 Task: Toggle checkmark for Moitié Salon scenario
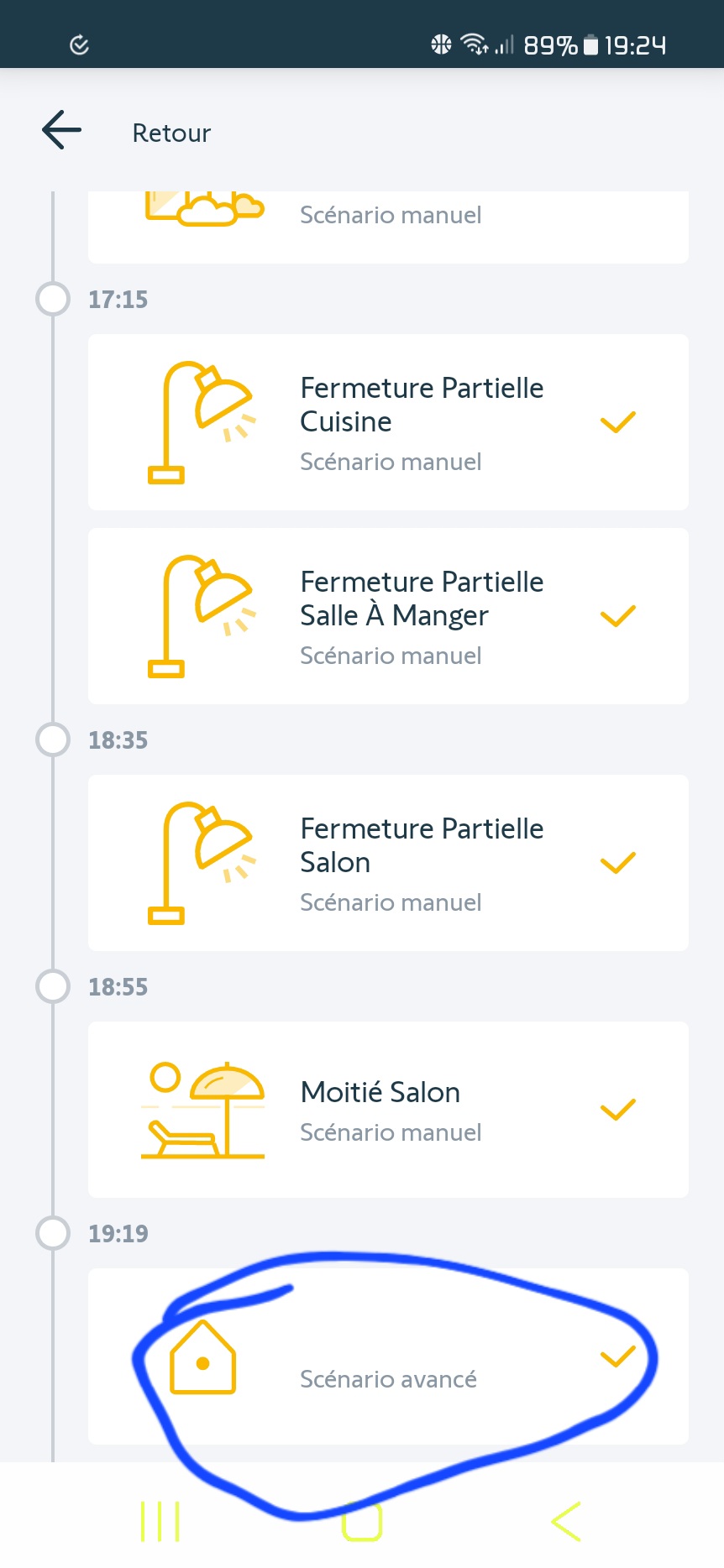click(618, 1110)
